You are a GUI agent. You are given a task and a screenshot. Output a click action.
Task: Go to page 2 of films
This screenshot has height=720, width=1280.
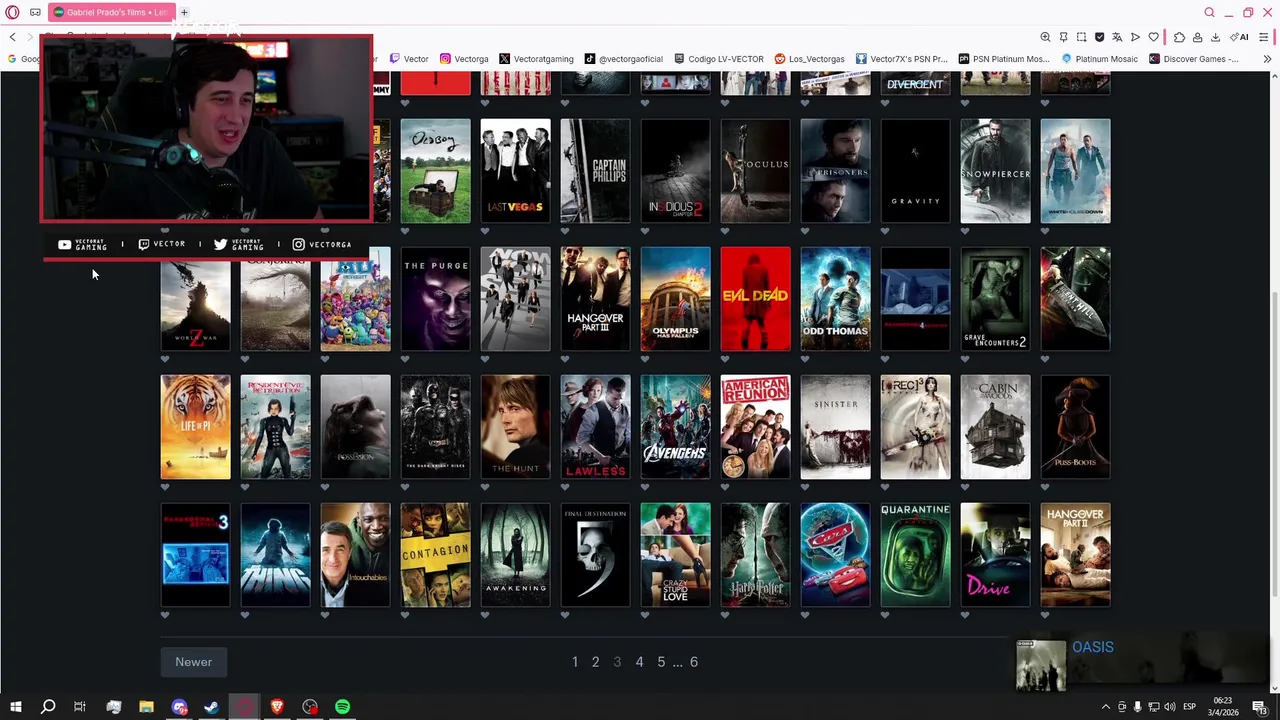(x=595, y=662)
